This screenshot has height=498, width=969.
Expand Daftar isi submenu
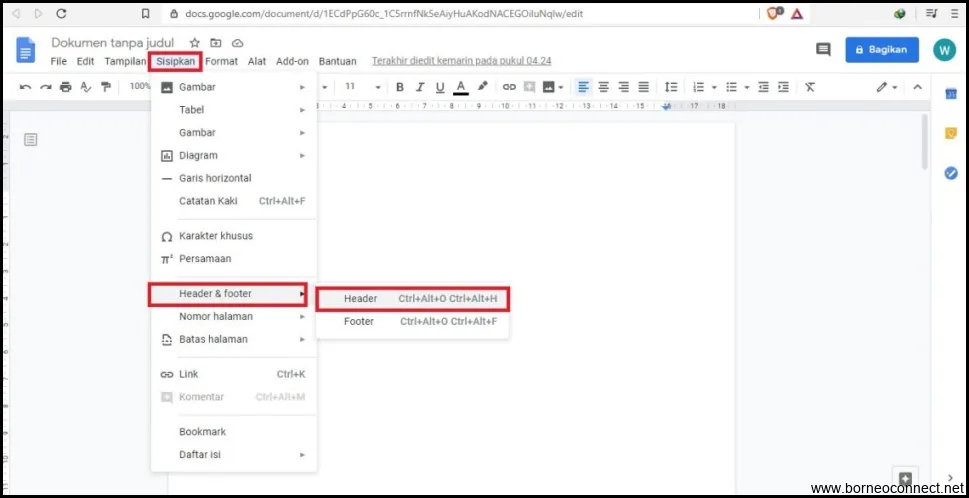pos(234,455)
